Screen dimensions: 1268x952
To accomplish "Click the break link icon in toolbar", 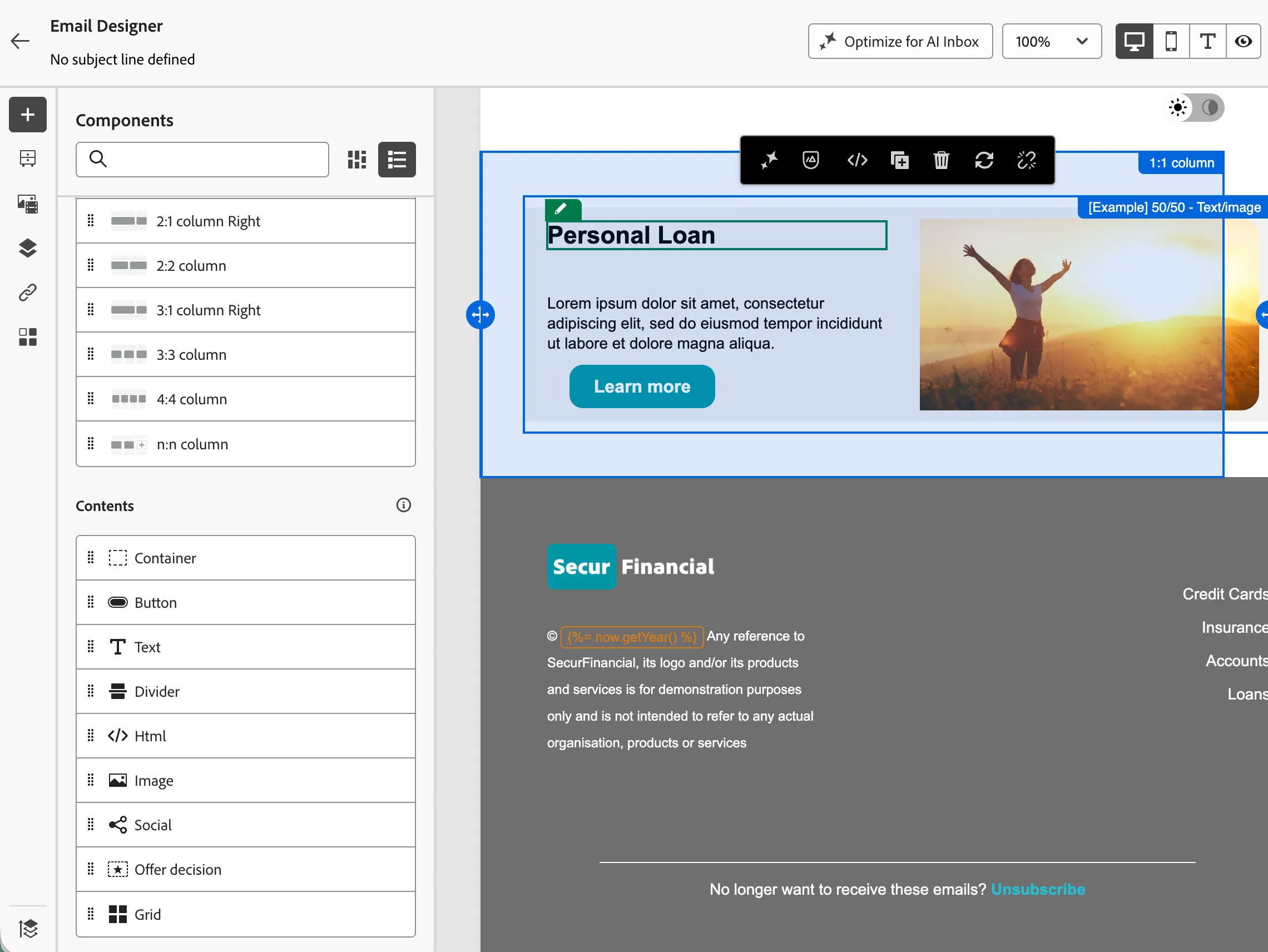I will (x=1026, y=161).
